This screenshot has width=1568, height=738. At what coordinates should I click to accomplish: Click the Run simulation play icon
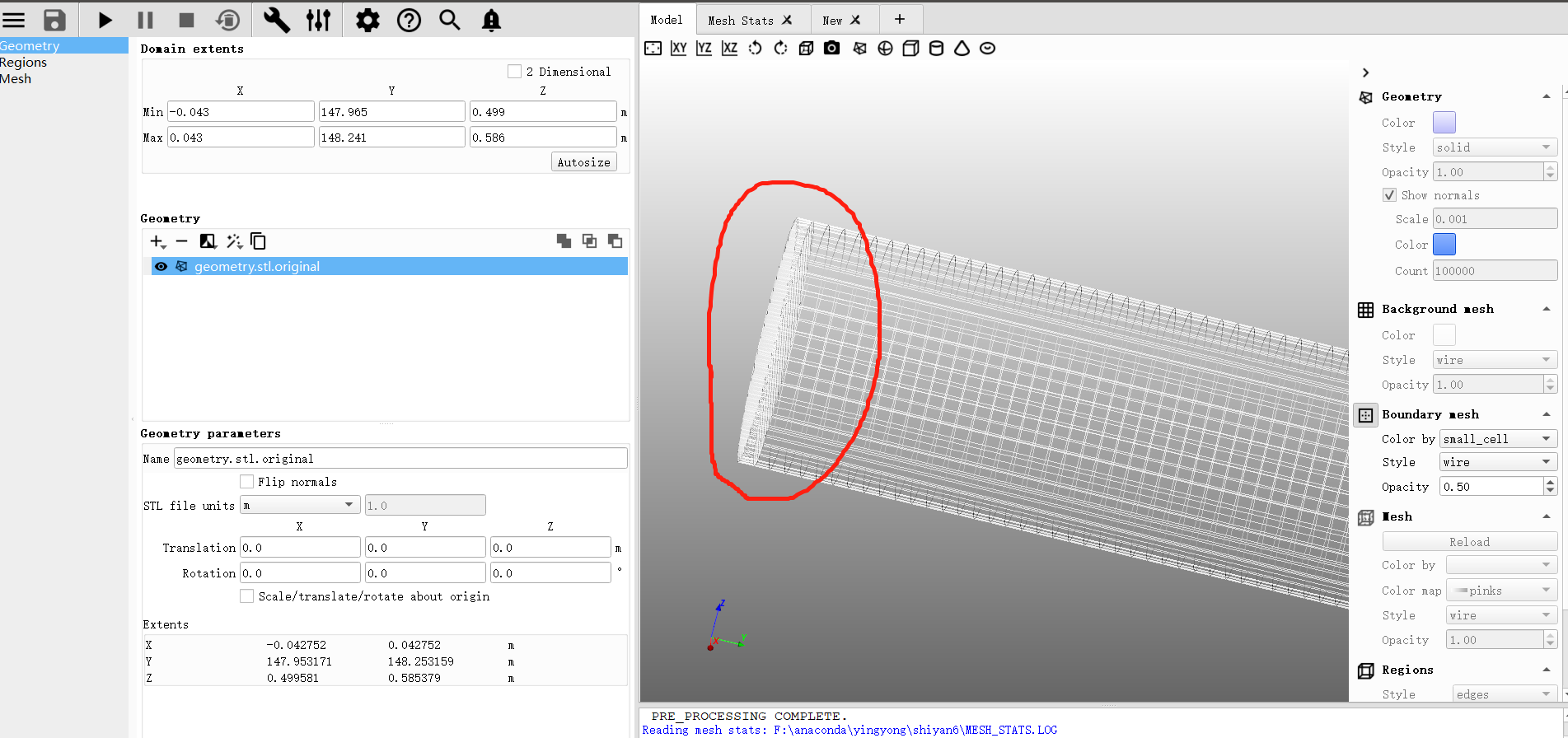(x=105, y=20)
